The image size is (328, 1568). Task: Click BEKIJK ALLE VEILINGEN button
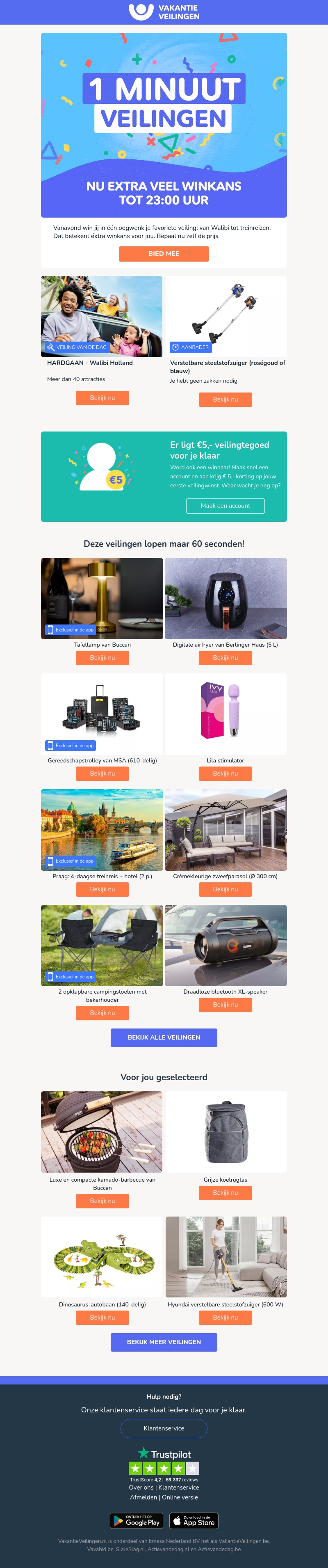[164, 1037]
